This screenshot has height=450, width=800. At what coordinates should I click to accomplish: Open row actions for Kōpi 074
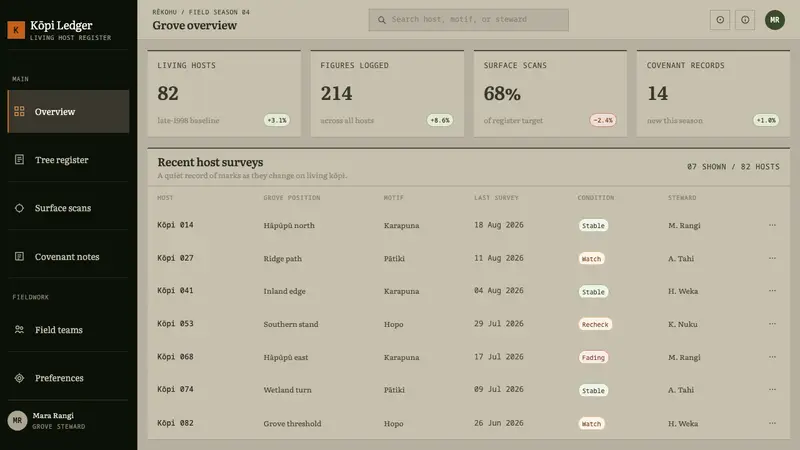[772, 390]
